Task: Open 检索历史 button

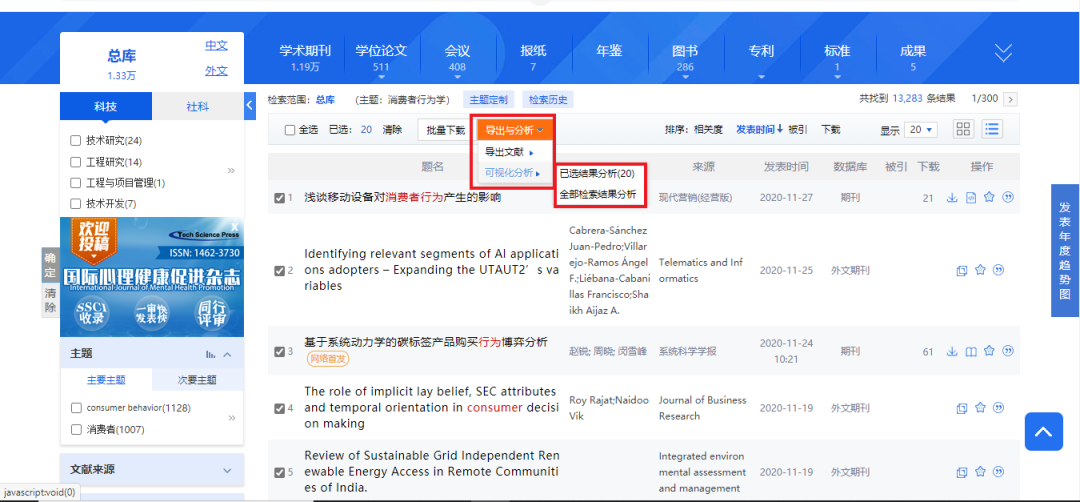Action: tap(548, 99)
